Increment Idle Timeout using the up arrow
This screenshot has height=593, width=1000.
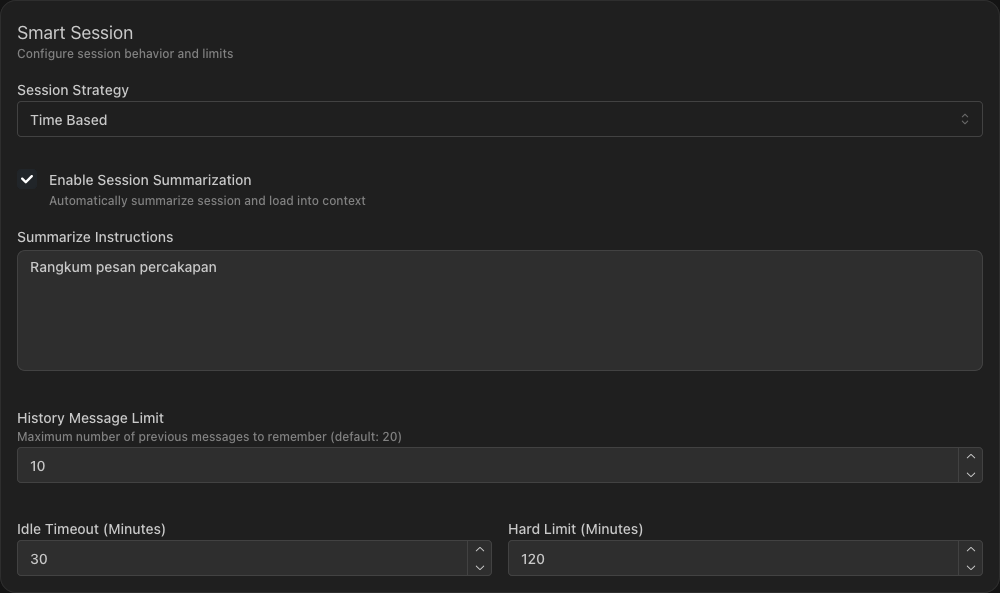coord(479,550)
